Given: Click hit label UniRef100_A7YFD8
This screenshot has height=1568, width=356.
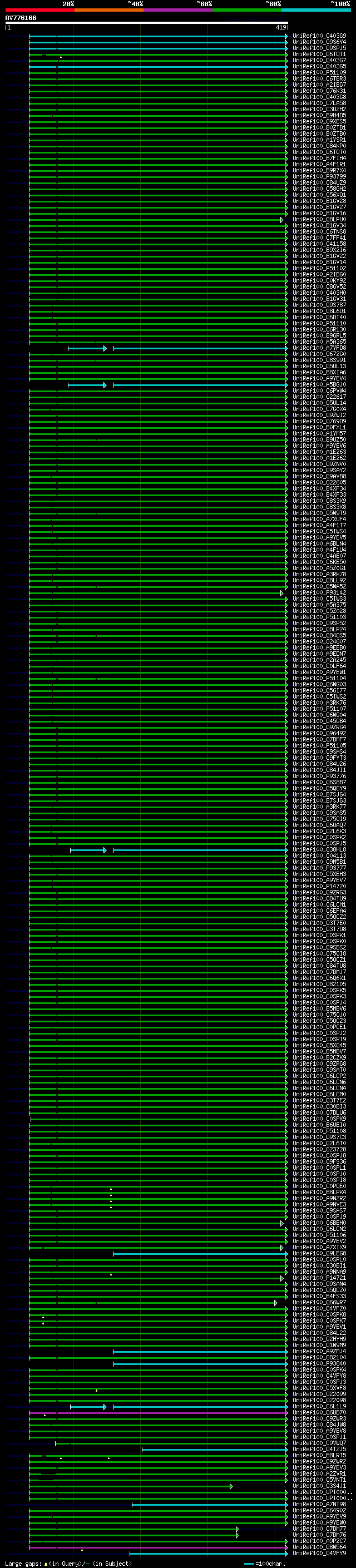Looking at the screenshot, I should click(x=319, y=348).
